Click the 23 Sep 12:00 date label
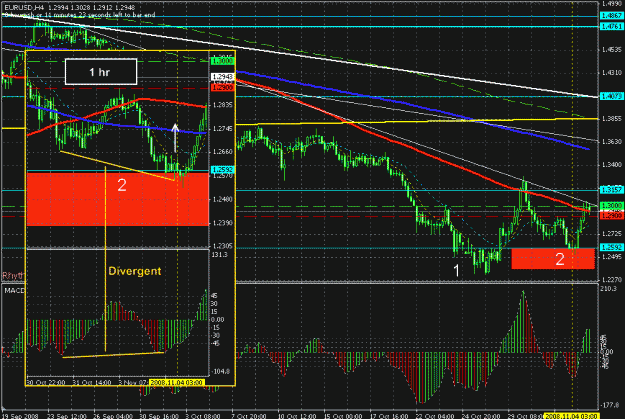 (x=67, y=416)
